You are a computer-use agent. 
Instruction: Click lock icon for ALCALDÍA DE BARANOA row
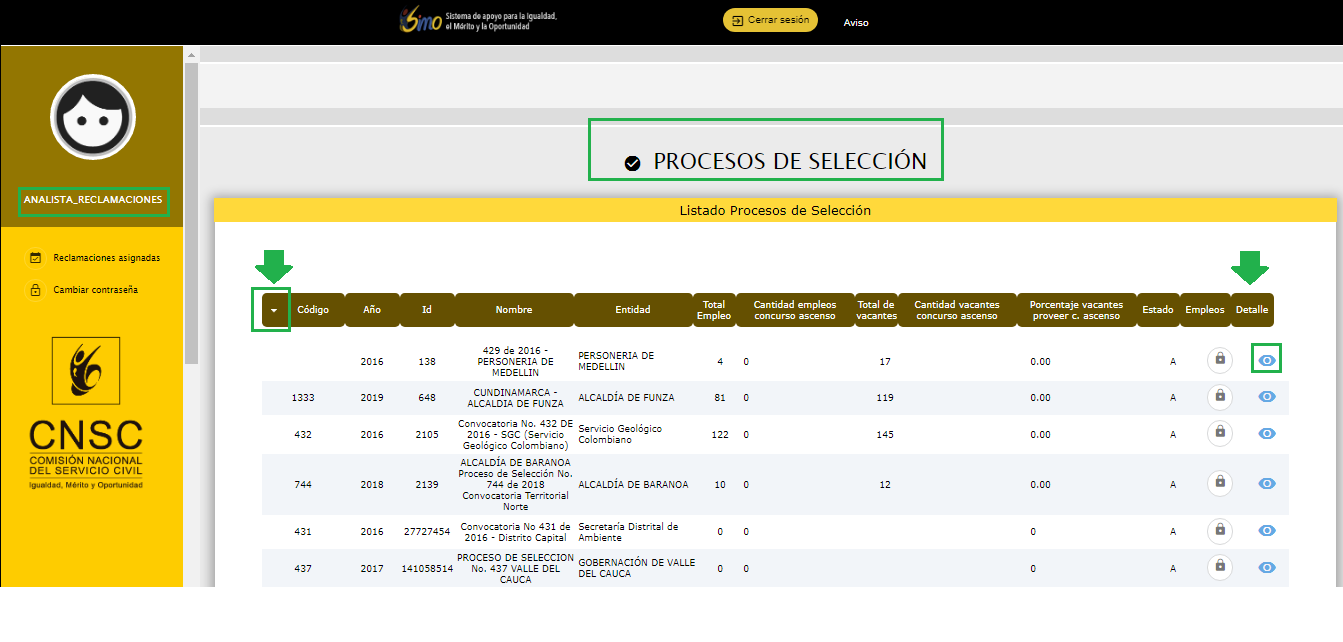(x=1219, y=483)
